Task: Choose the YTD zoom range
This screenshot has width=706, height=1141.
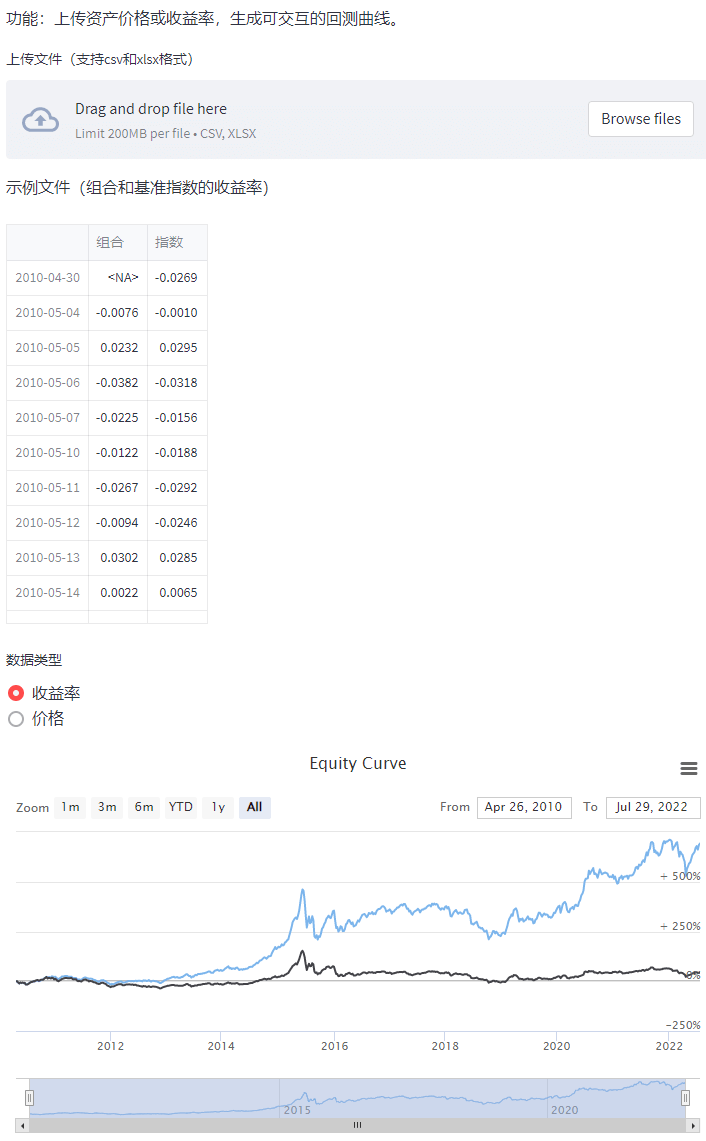Action: point(181,807)
